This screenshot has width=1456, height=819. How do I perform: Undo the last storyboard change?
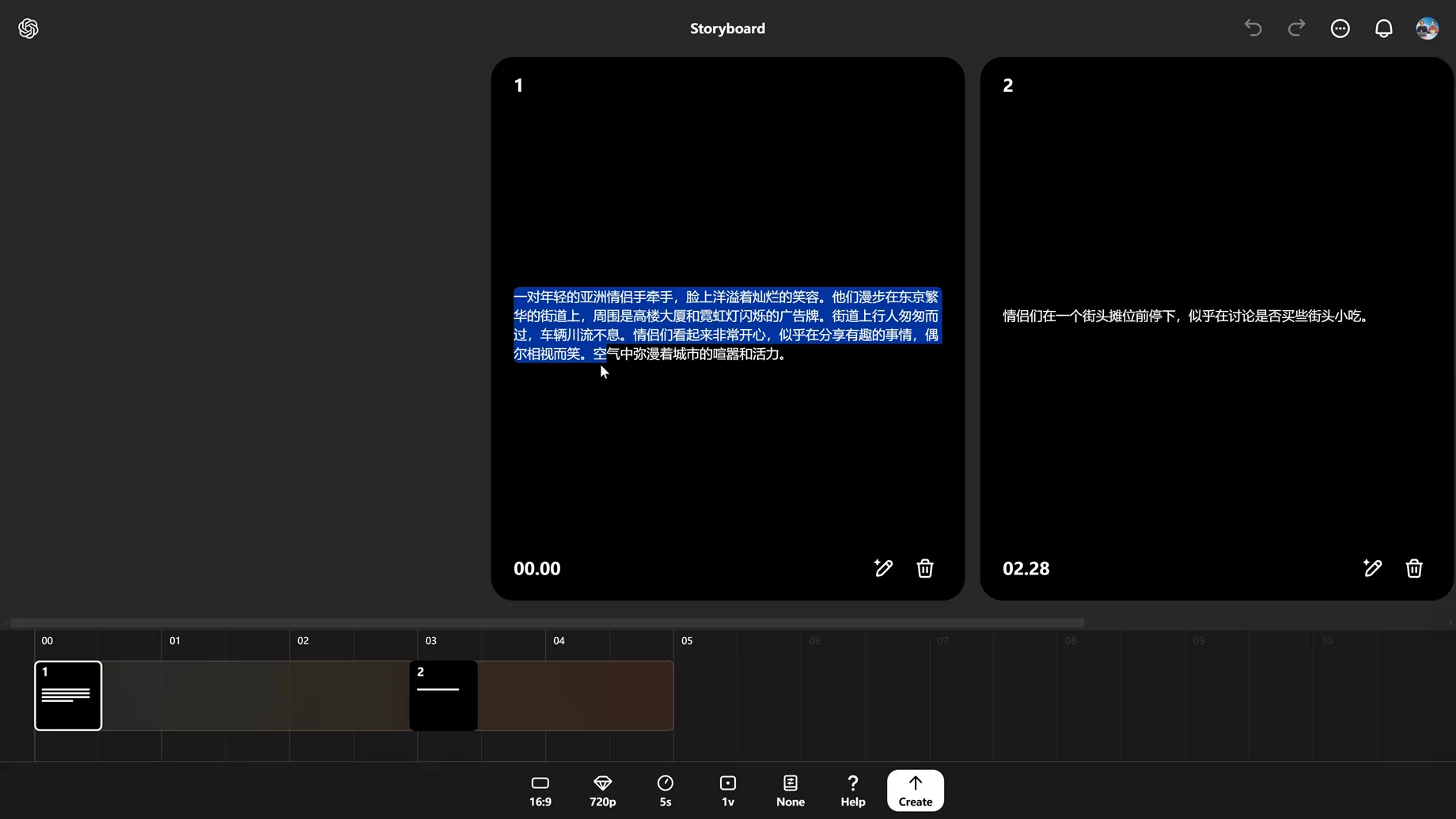[x=1253, y=28]
